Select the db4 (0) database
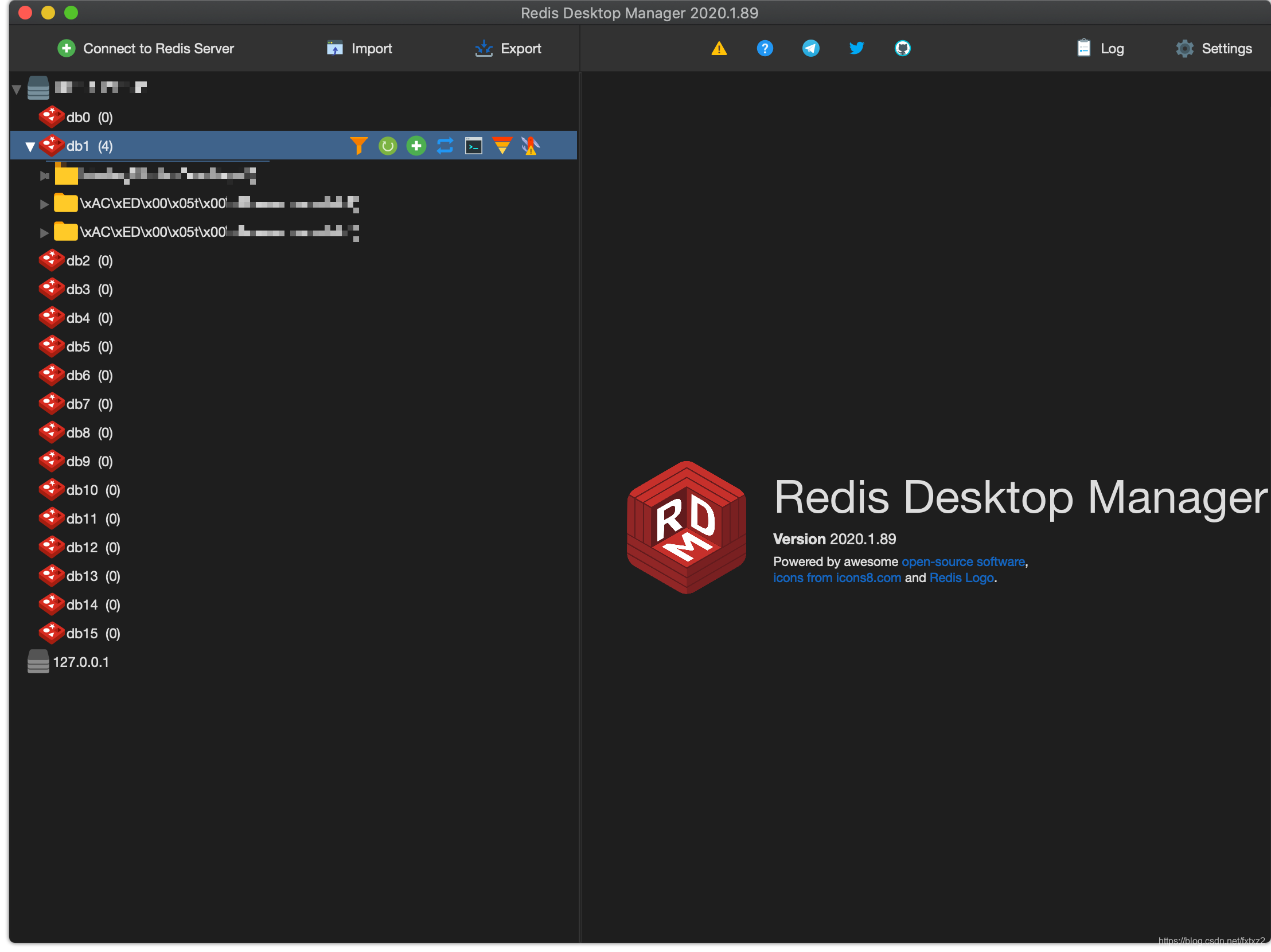The width and height of the screenshot is (1271, 952). click(x=89, y=318)
